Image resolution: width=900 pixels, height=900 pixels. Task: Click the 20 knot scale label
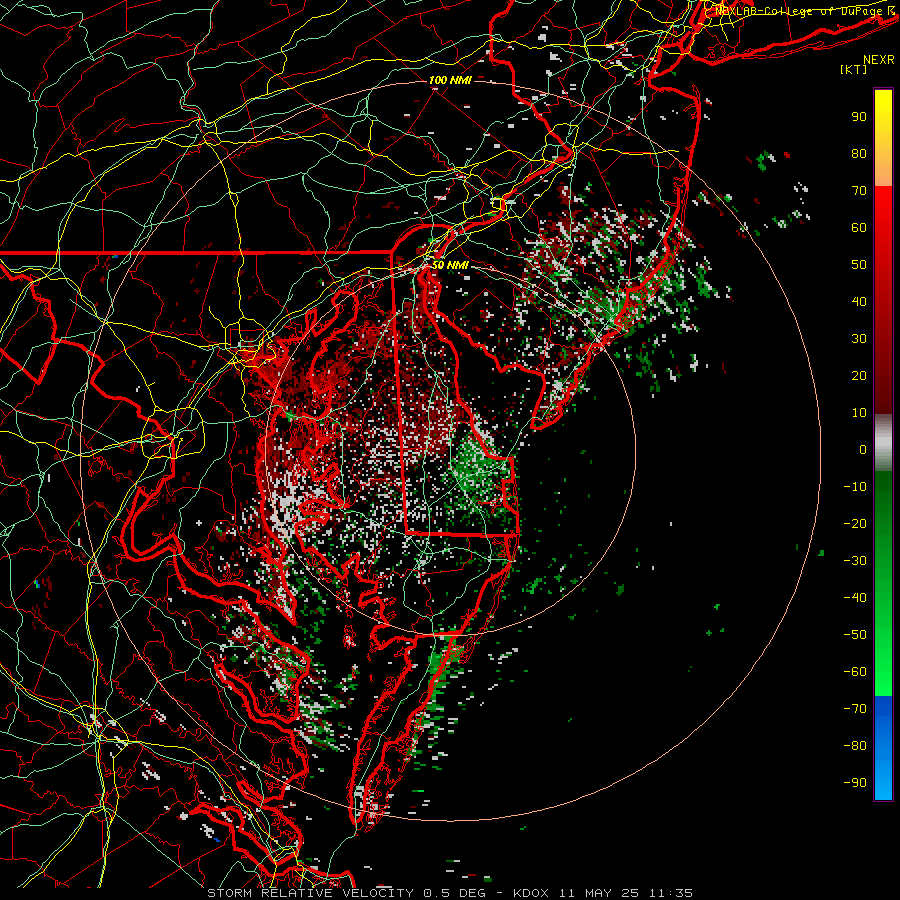(x=859, y=376)
